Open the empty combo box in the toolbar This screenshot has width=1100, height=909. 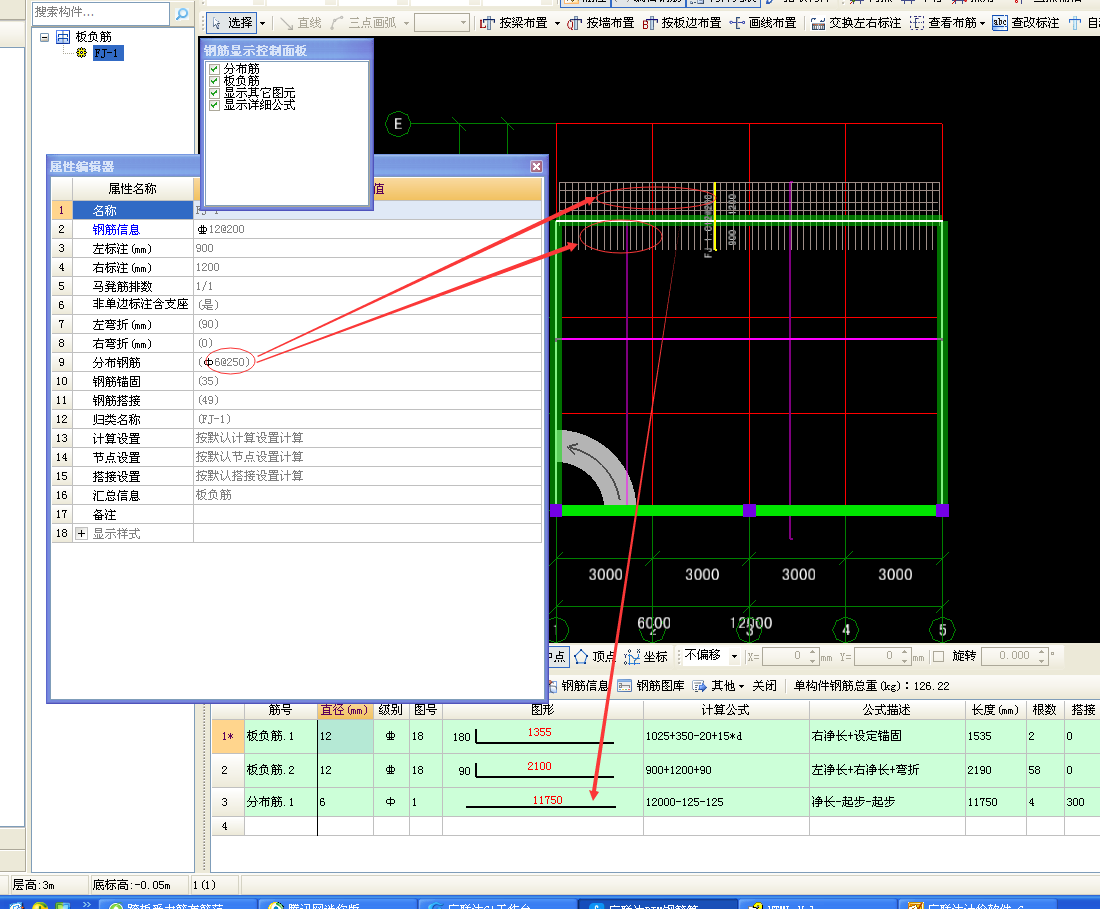pyautogui.click(x=441, y=23)
